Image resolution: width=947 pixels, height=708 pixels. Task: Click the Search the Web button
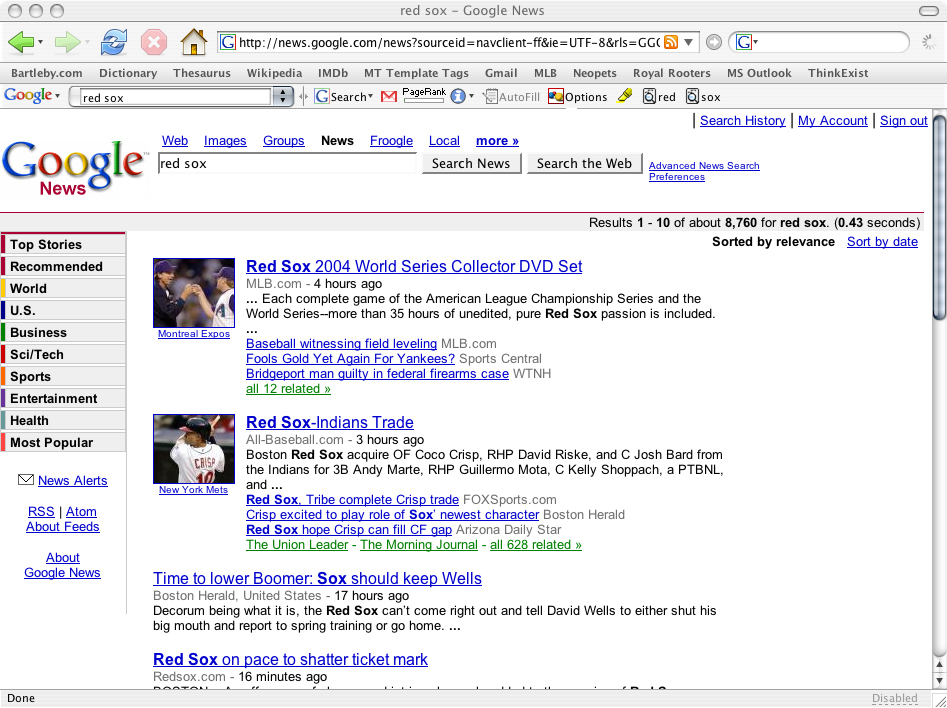[x=584, y=164]
